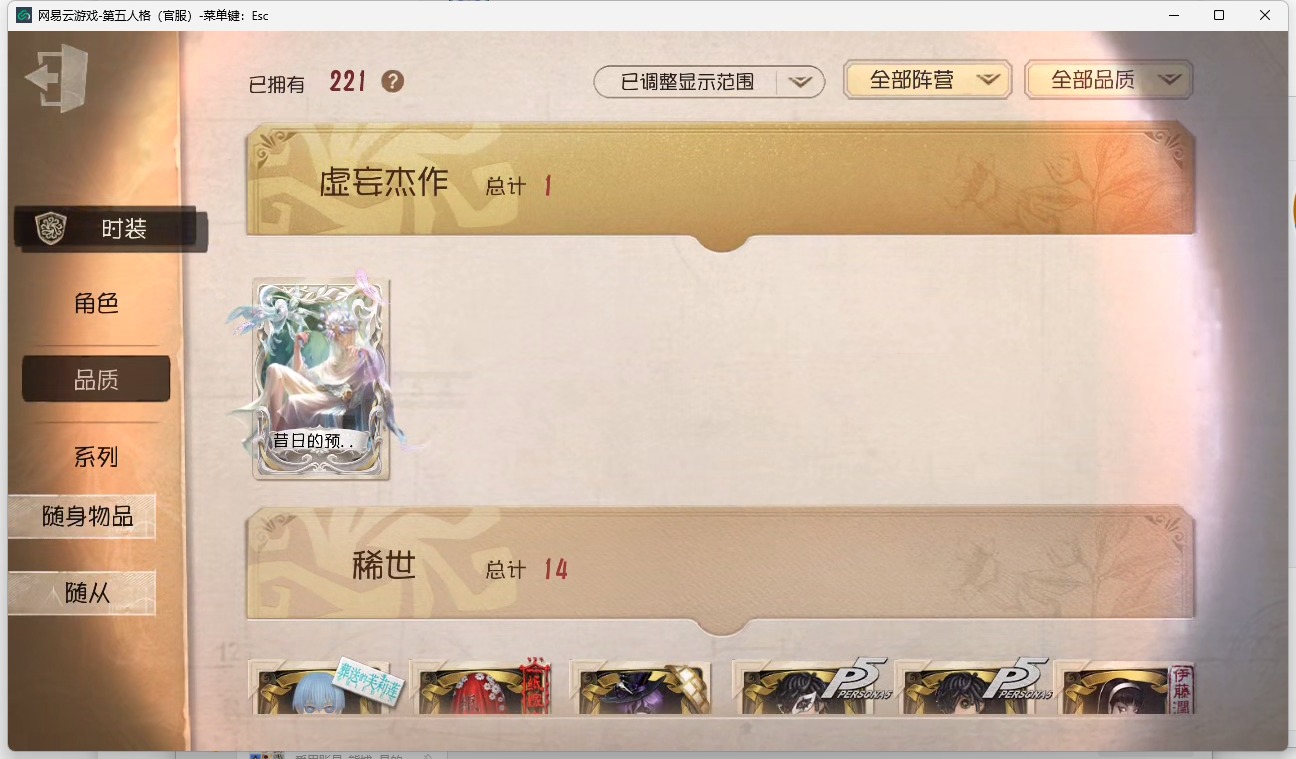
Task: Open the 昔日的预.. costume card
Action: (321, 379)
